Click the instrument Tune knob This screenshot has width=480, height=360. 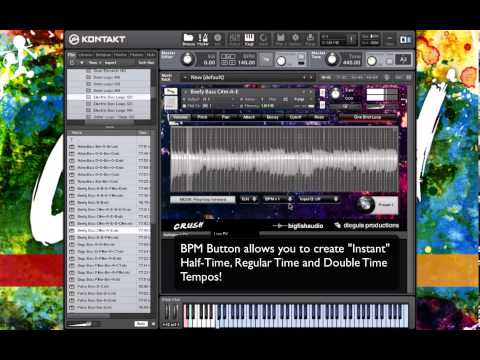tap(336, 94)
